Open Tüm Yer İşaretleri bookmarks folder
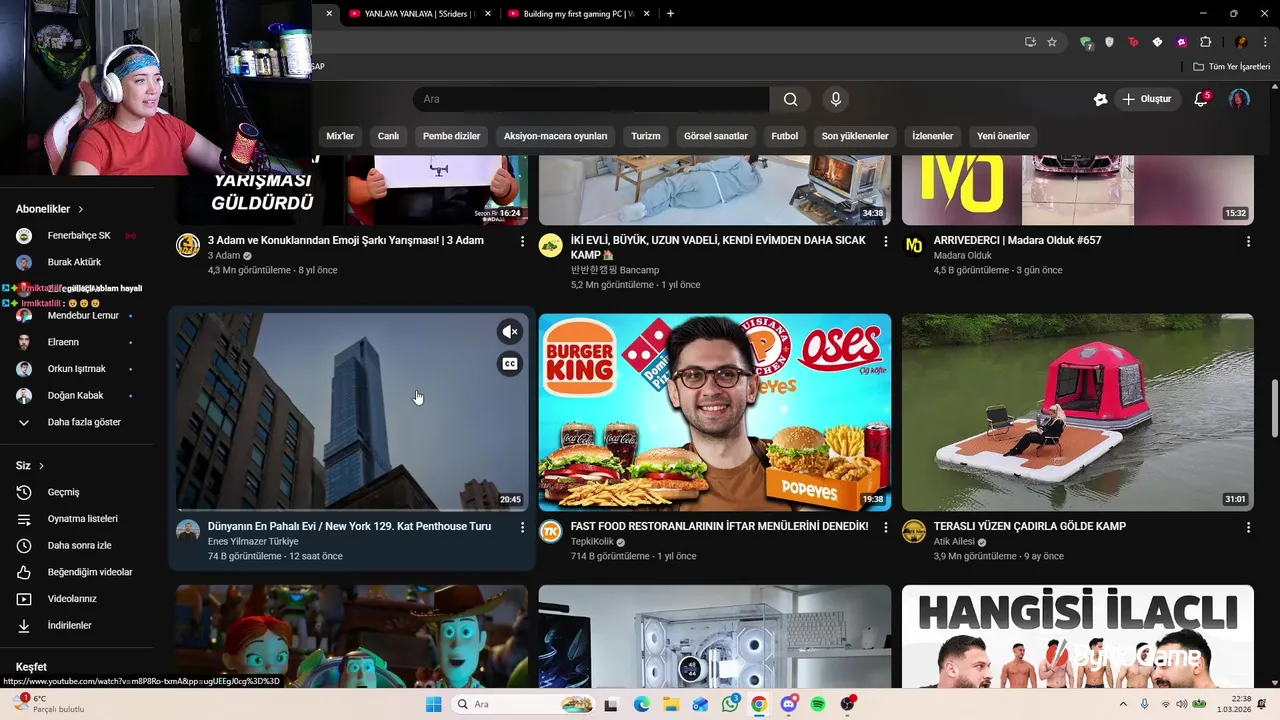This screenshot has height=720, width=1280. (x=1232, y=67)
